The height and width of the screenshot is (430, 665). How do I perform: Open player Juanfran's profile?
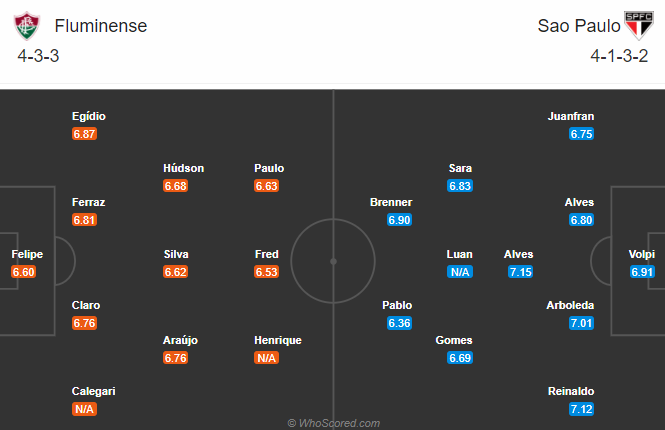point(570,116)
